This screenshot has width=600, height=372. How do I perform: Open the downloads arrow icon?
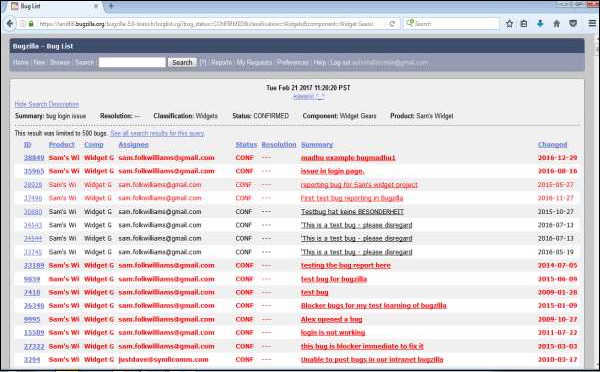pyautogui.click(x=540, y=24)
